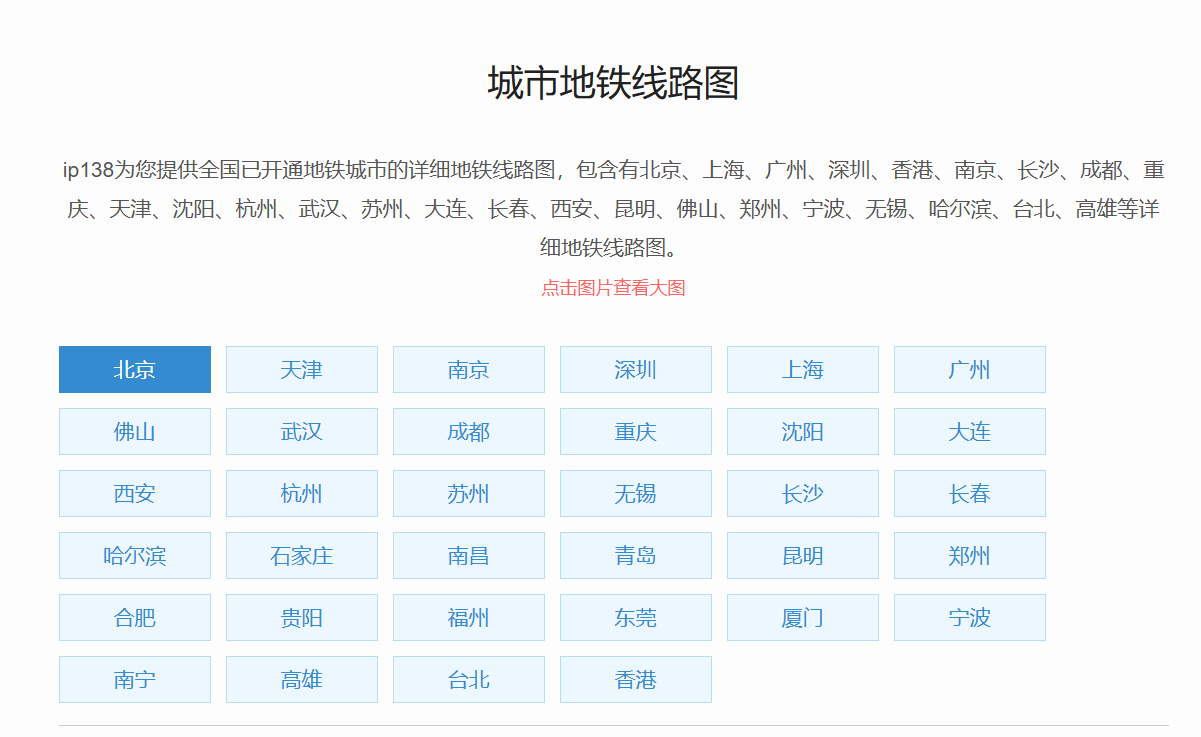Click the 重庆 city option
The height and width of the screenshot is (737, 1201).
click(636, 432)
